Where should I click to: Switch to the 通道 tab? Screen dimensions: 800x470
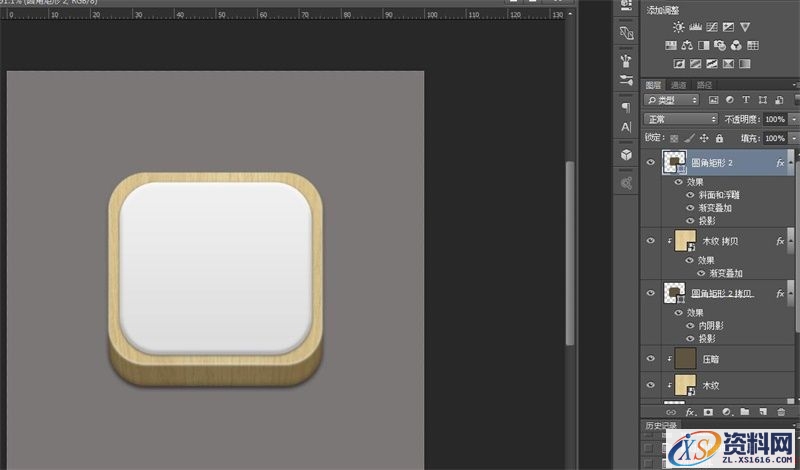(678, 85)
